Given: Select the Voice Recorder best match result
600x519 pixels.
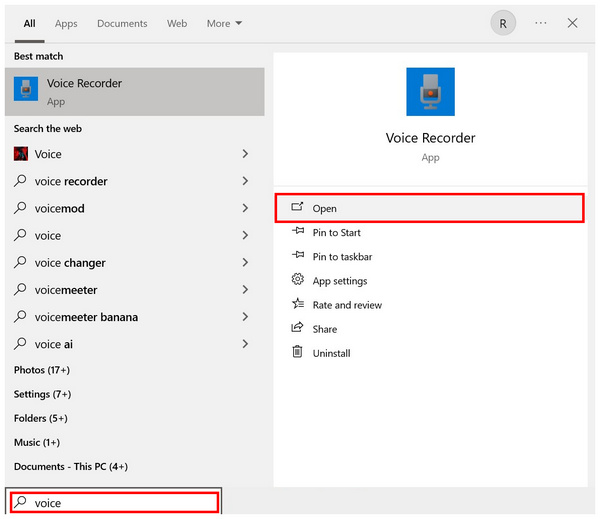Looking at the screenshot, I should (x=135, y=92).
